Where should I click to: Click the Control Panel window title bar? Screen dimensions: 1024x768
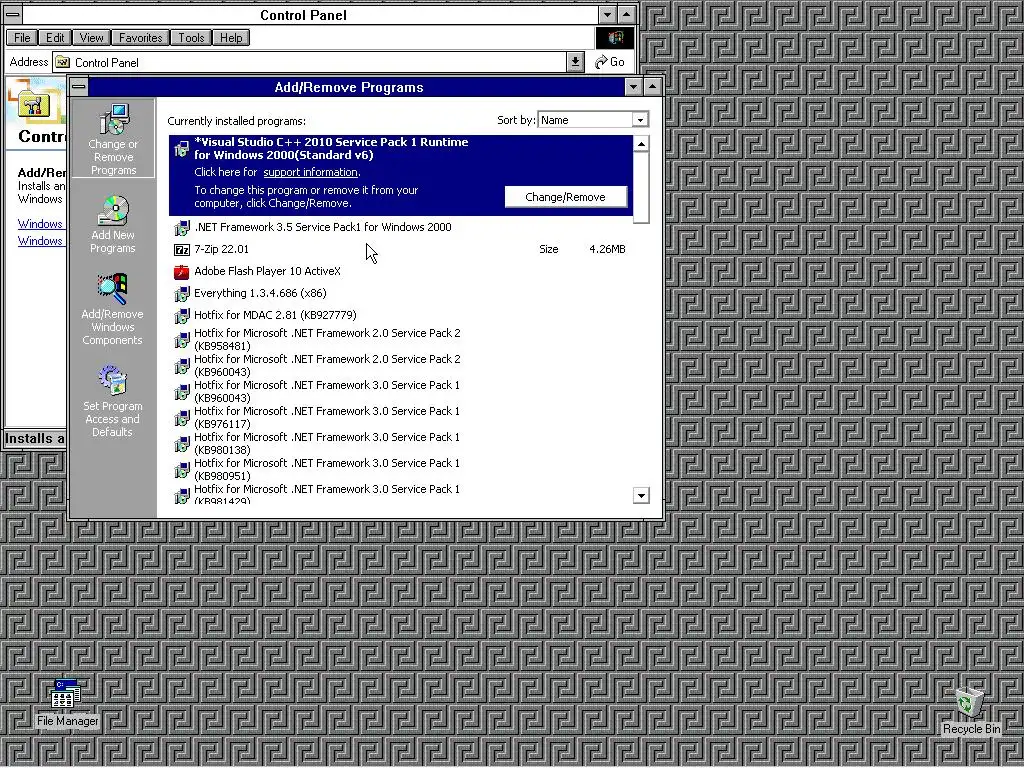(310, 14)
